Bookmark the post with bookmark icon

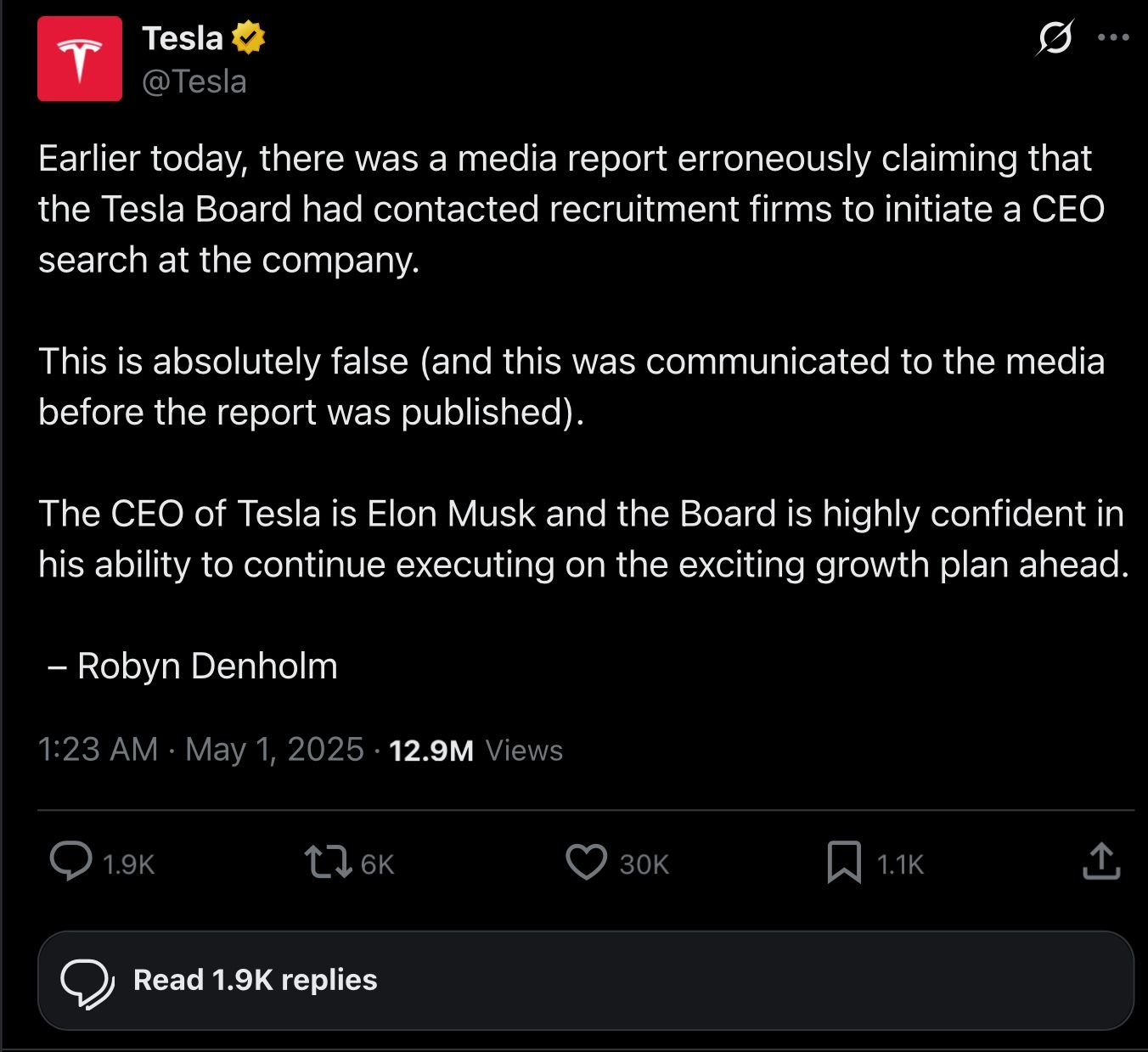844,862
